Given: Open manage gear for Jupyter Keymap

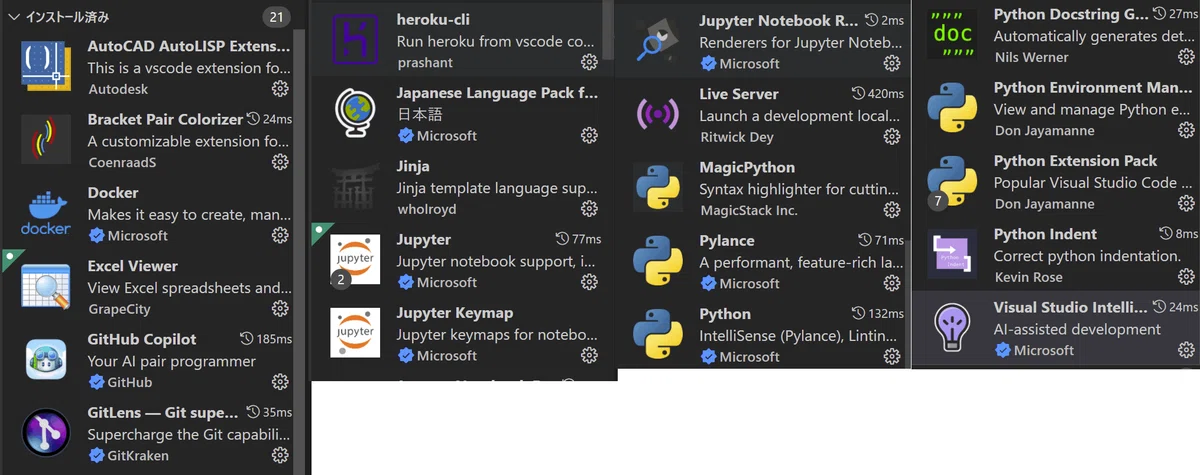Looking at the screenshot, I should pos(589,355).
